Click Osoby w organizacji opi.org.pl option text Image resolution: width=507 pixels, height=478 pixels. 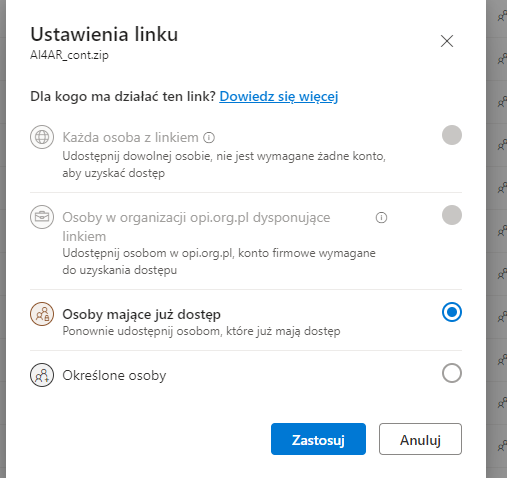[196, 227]
